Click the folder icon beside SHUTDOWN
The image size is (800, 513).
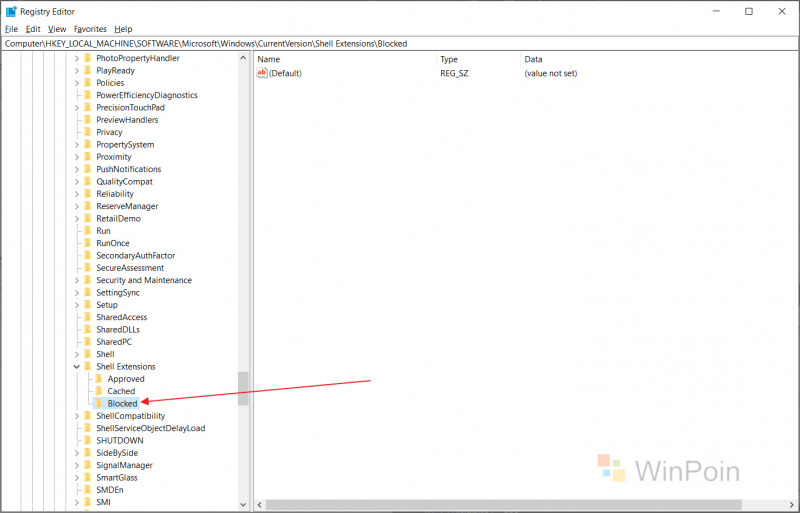point(87,441)
